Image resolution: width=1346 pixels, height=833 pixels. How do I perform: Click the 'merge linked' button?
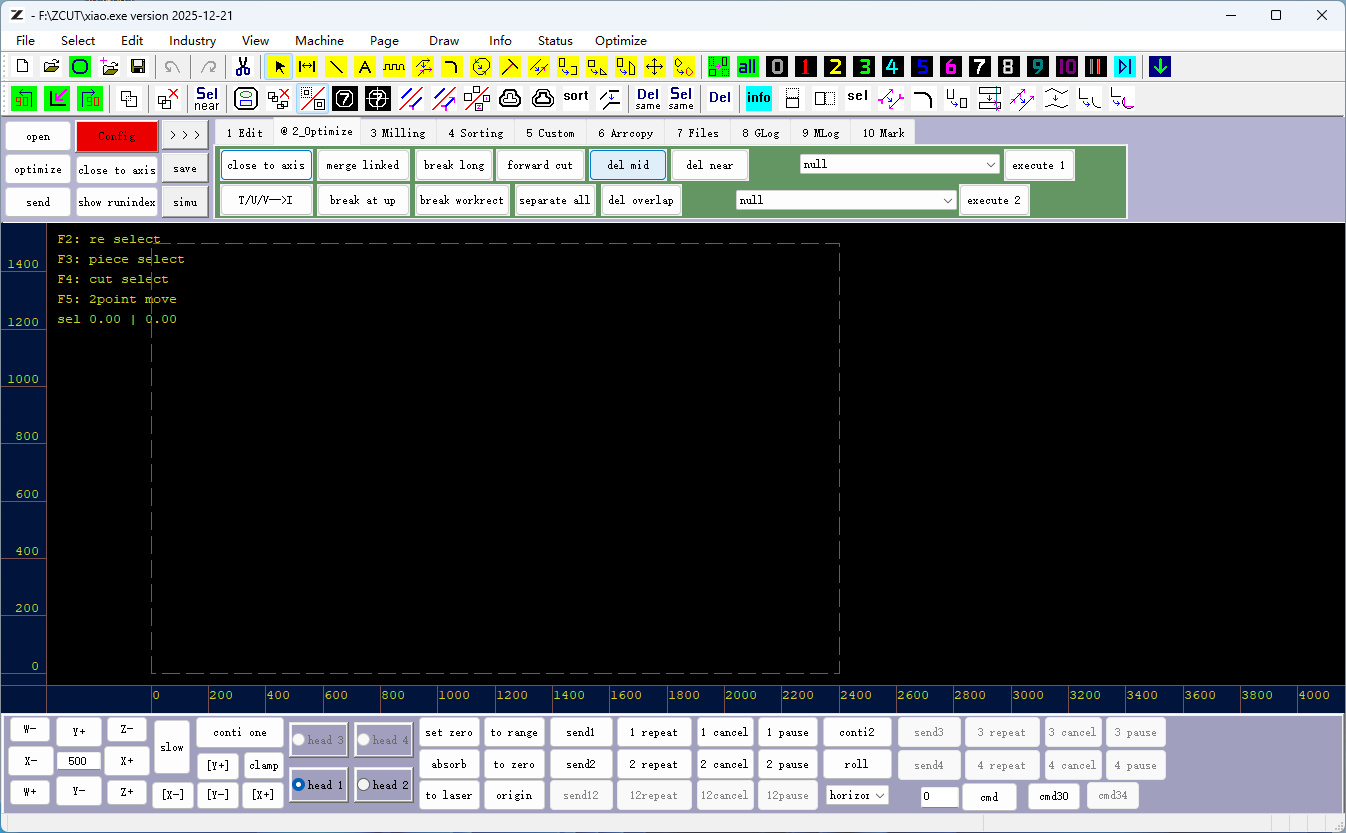tap(363, 165)
